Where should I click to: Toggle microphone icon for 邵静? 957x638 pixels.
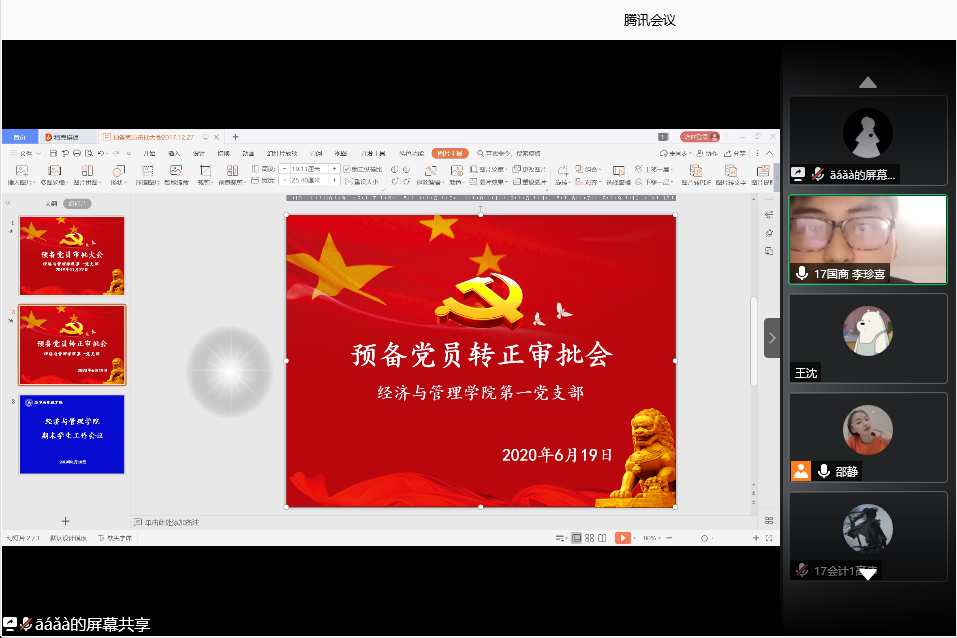tap(823, 471)
